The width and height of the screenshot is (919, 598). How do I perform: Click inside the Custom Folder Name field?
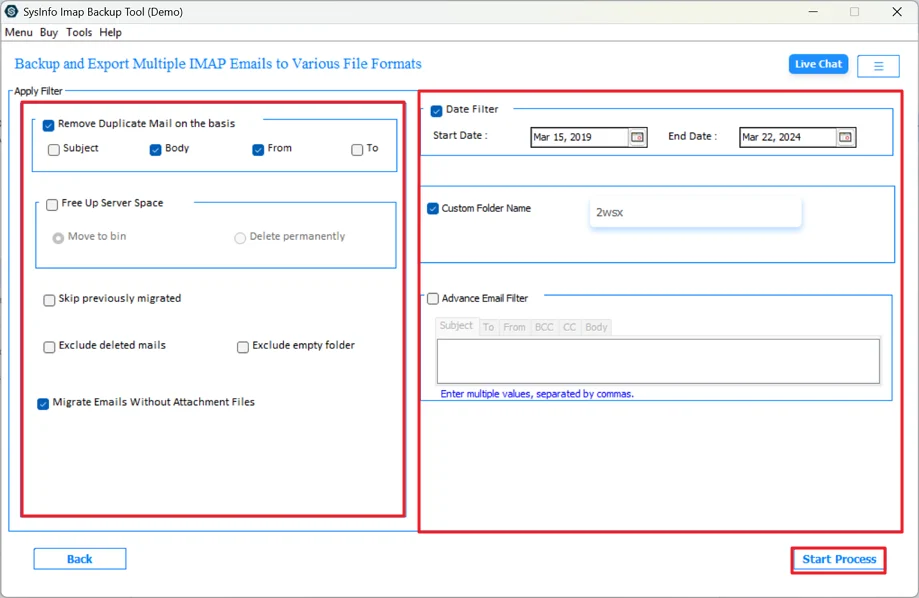tap(694, 211)
